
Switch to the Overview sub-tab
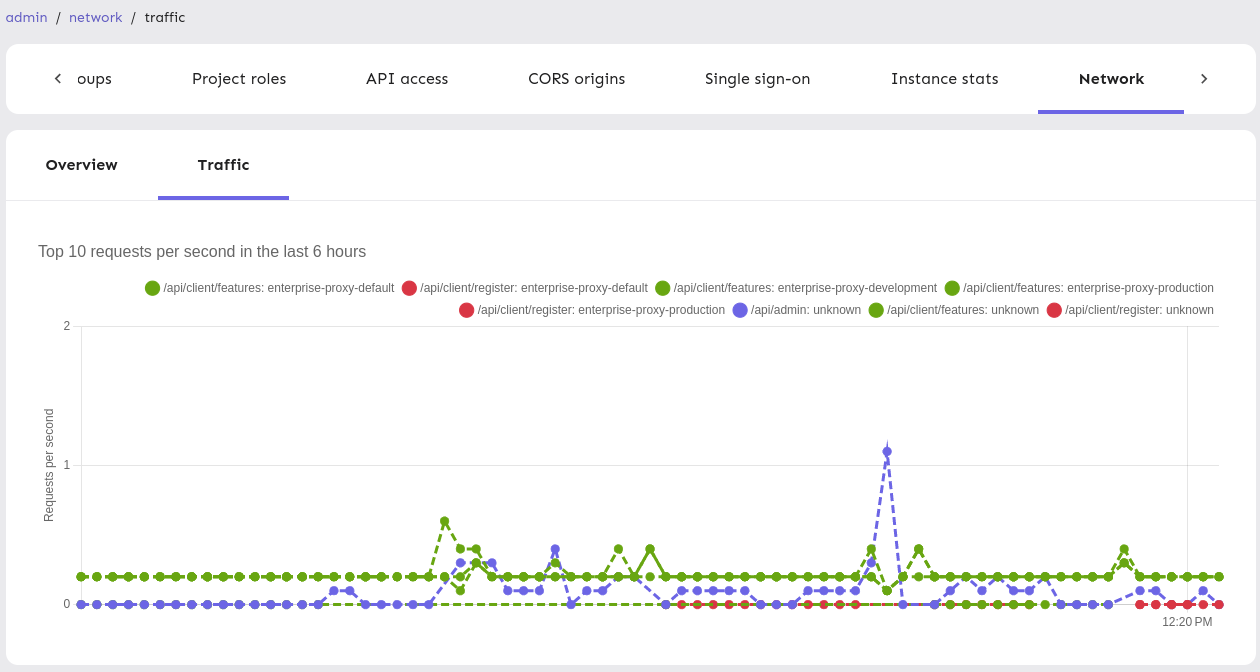tap(82, 165)
